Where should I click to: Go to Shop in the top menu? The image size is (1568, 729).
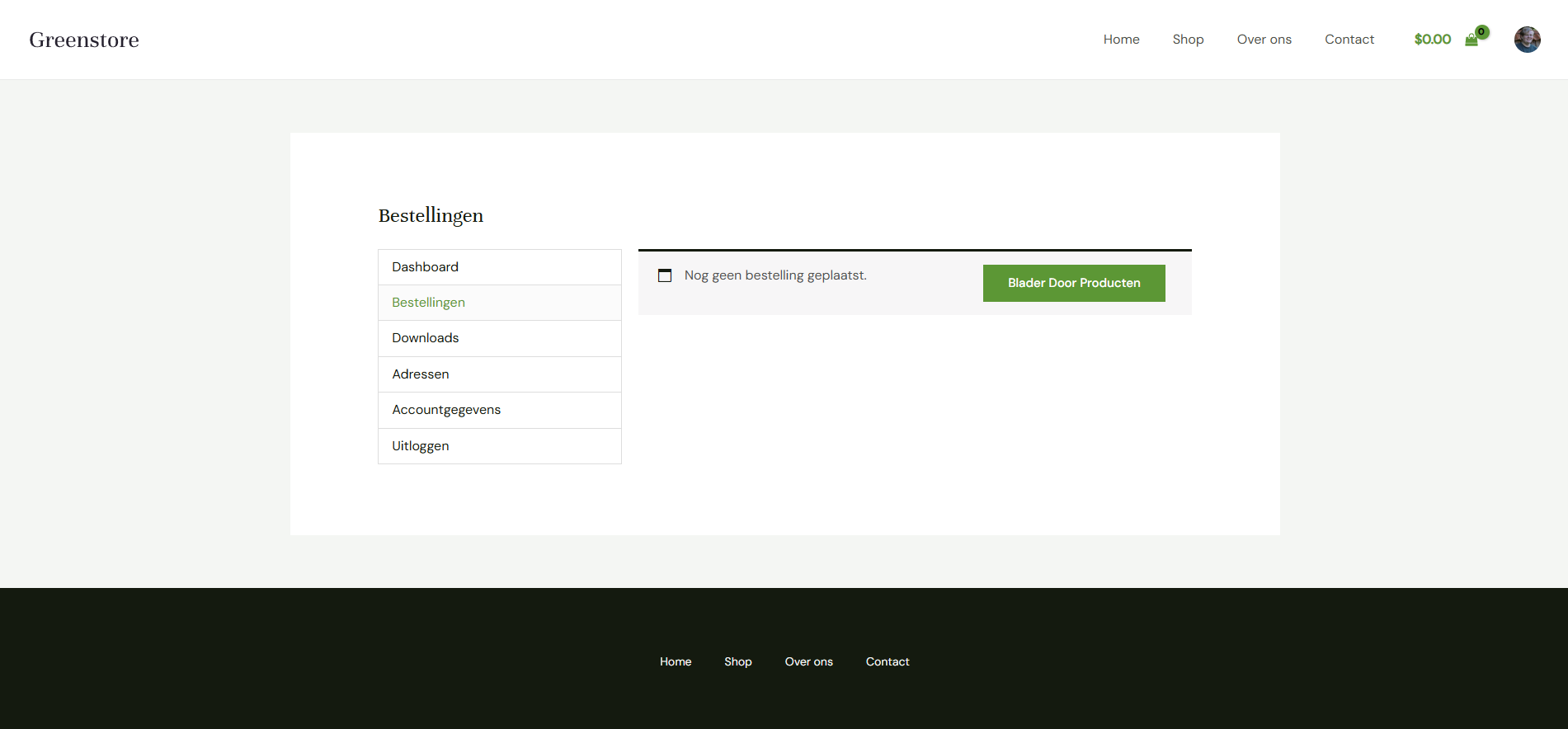pos(1188,40)
